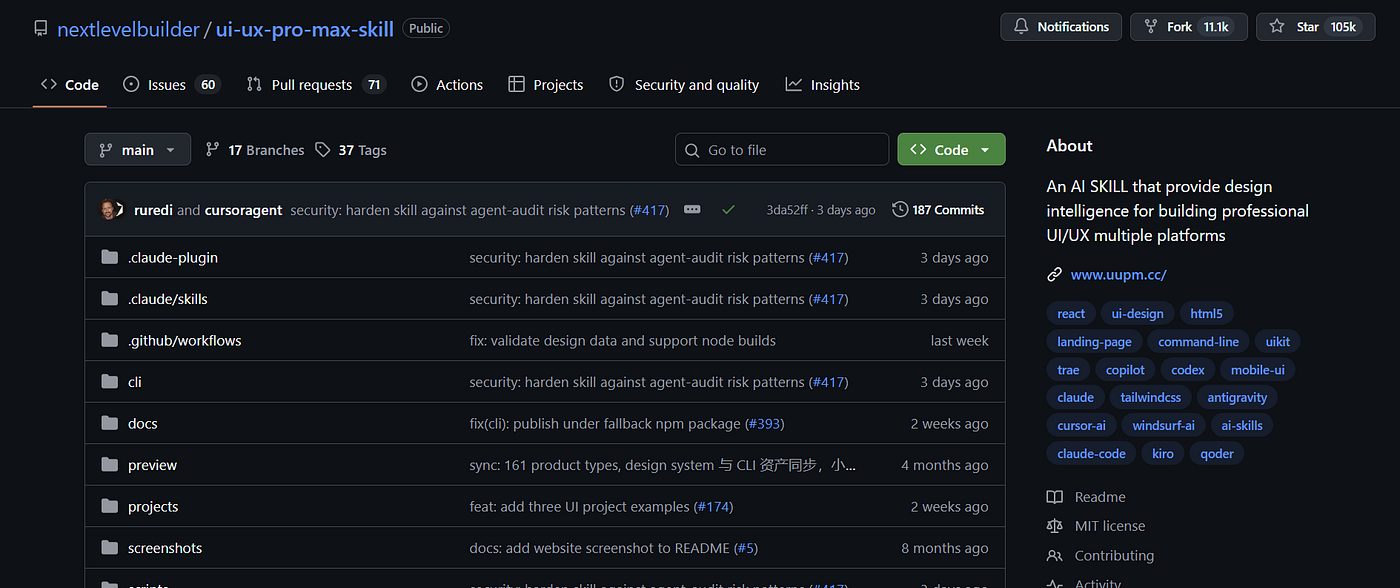Viewport: 1400px width, 588px height.
Task: Open the Issues tab
Action: [x=171, y=85]
